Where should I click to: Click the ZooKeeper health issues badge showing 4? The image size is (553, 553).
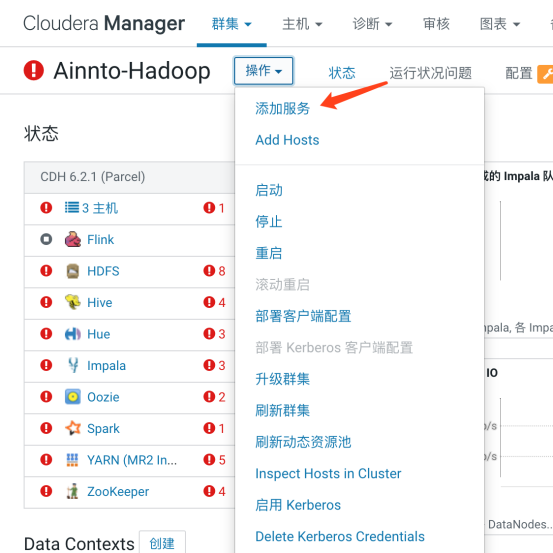coord(214,491)
